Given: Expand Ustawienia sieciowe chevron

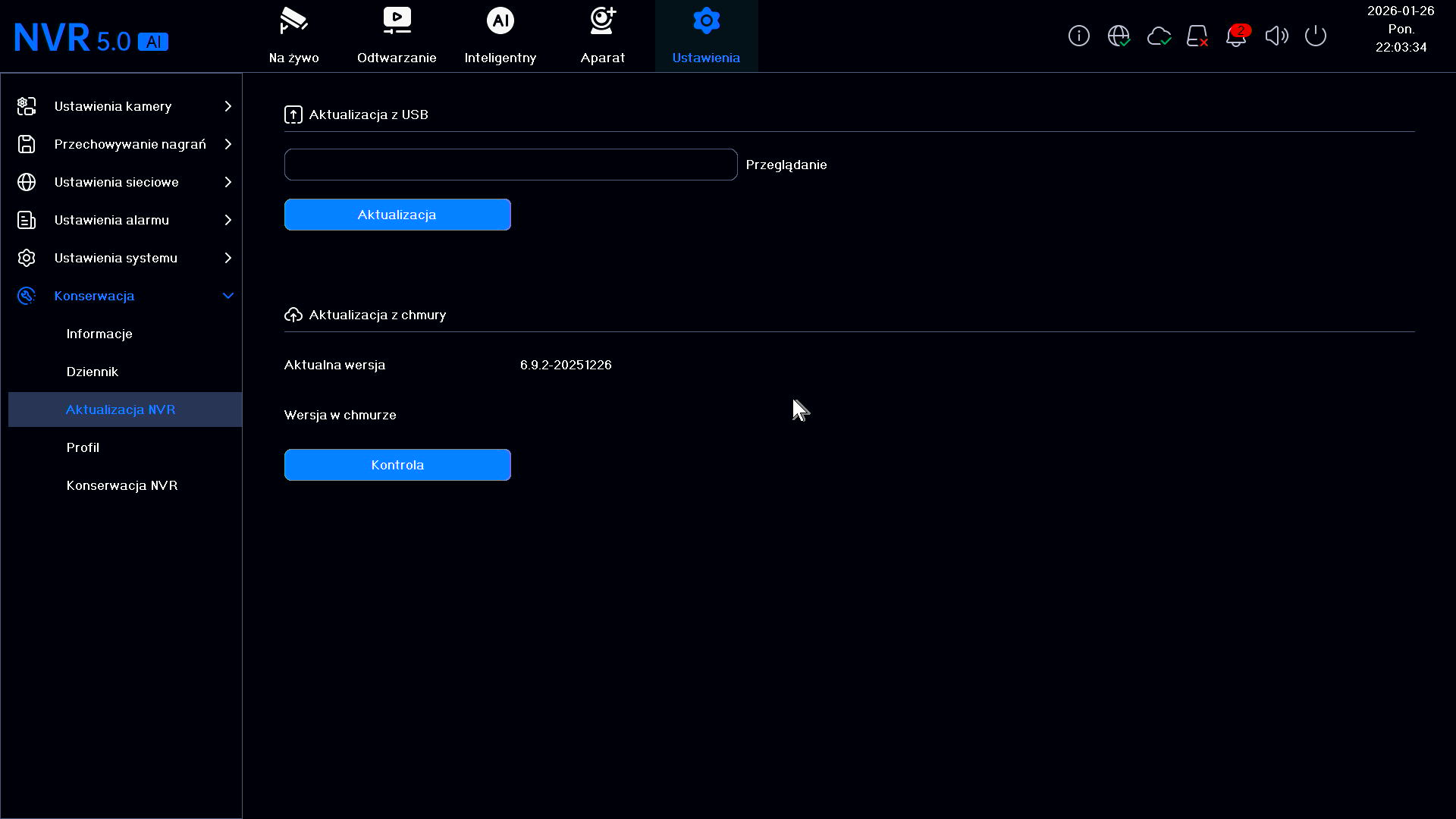Looking at the screenshot, I should click(x=227, y=182).
